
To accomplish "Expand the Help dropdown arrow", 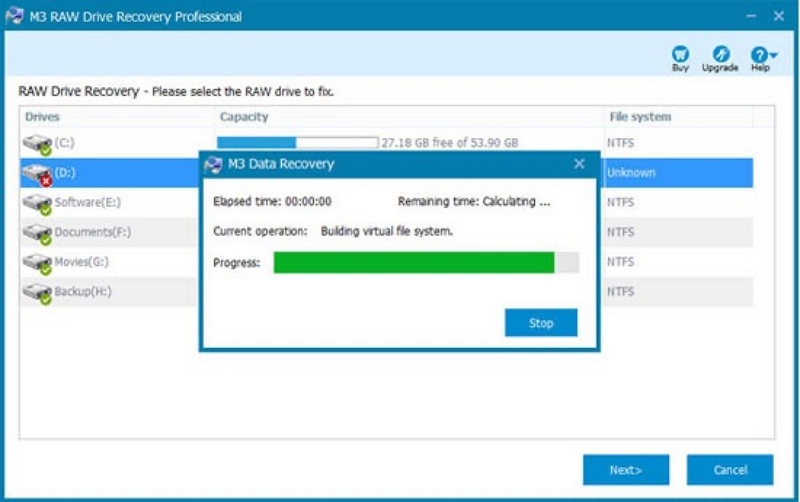I will [773, 55].
